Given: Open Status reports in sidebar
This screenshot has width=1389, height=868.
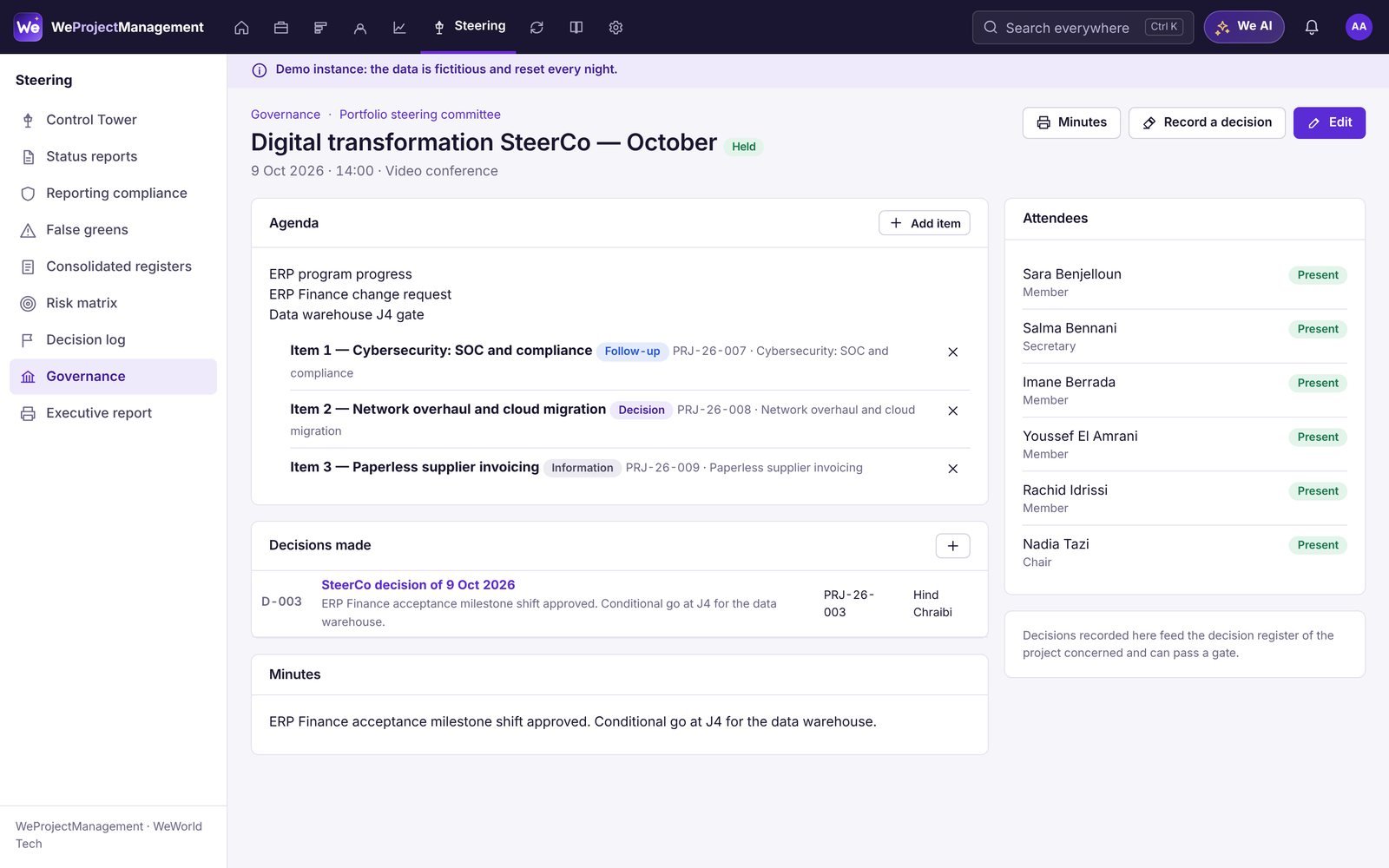Looking at the screenshot, I should [113, 156].
